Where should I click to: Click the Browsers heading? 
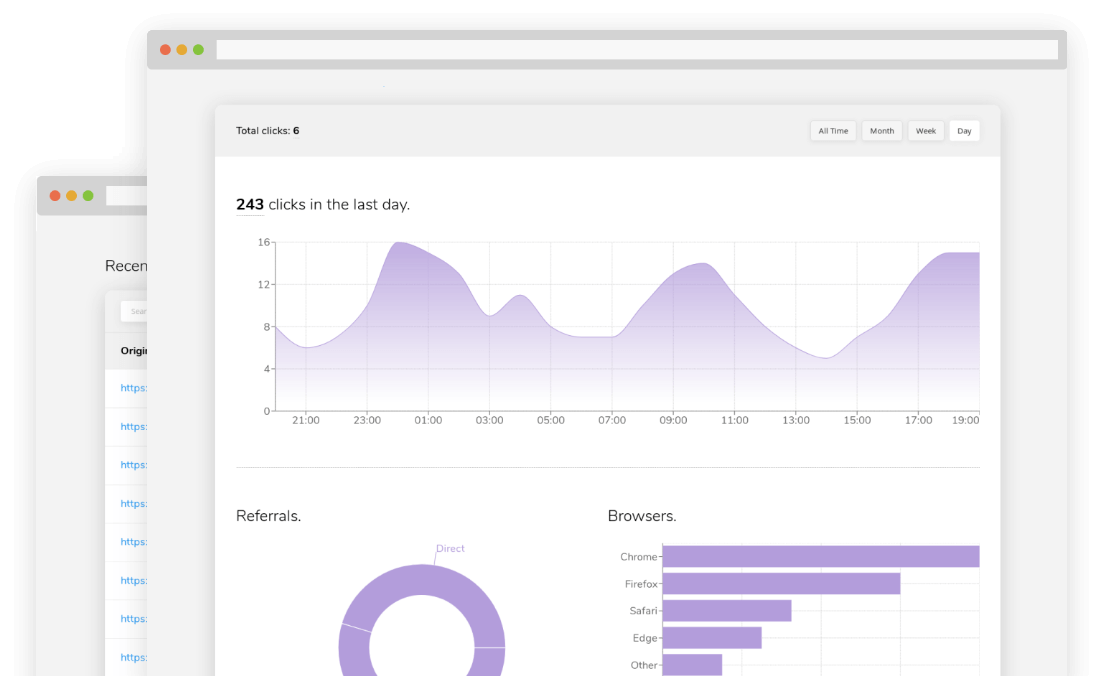tap(642, 516)
